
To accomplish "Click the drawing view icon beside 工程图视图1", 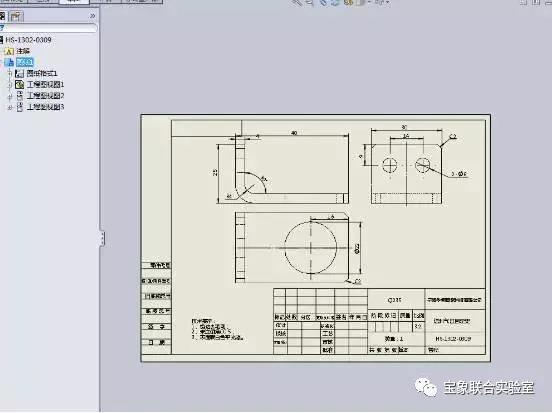I will pos(20,85).
